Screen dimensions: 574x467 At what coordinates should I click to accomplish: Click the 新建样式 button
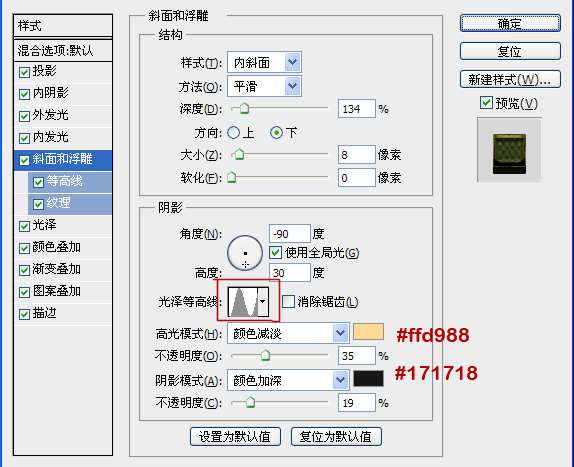(510, 79)
